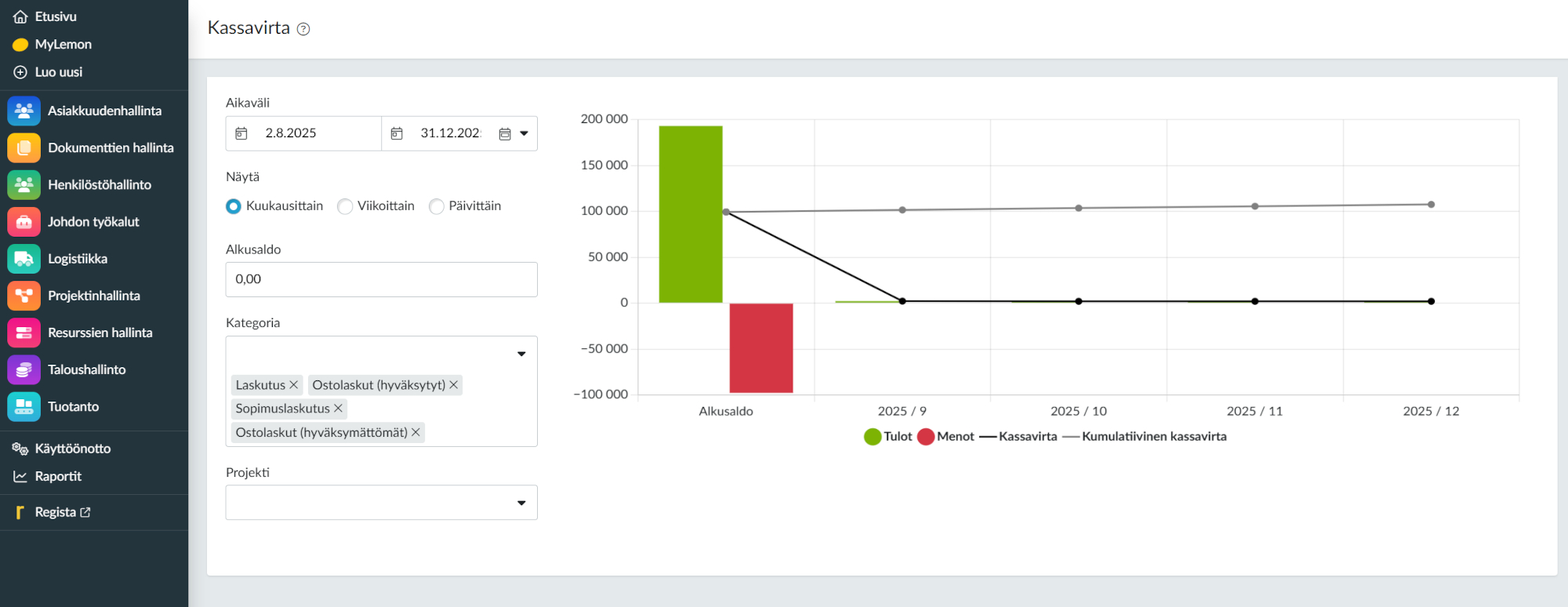Open Taloushallinto coins icon
Viewport: 1568px width, 607px height.
click(24, 369)
